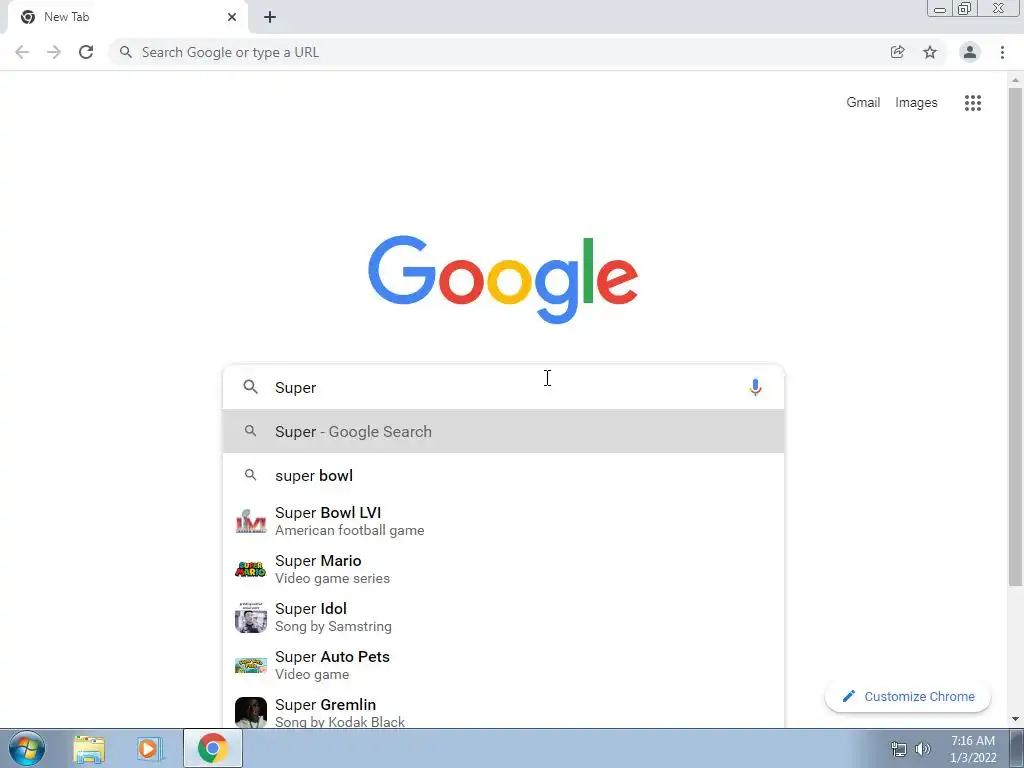Click the browser back arrow
Screen dimensions: 1024x768
22,52
